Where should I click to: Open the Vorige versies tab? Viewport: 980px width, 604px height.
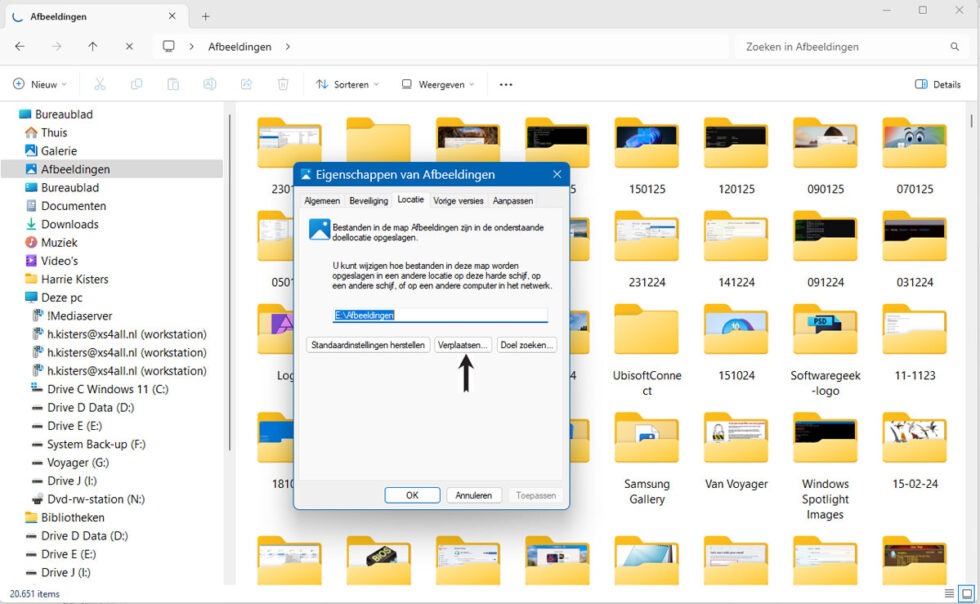click(457, 200)
